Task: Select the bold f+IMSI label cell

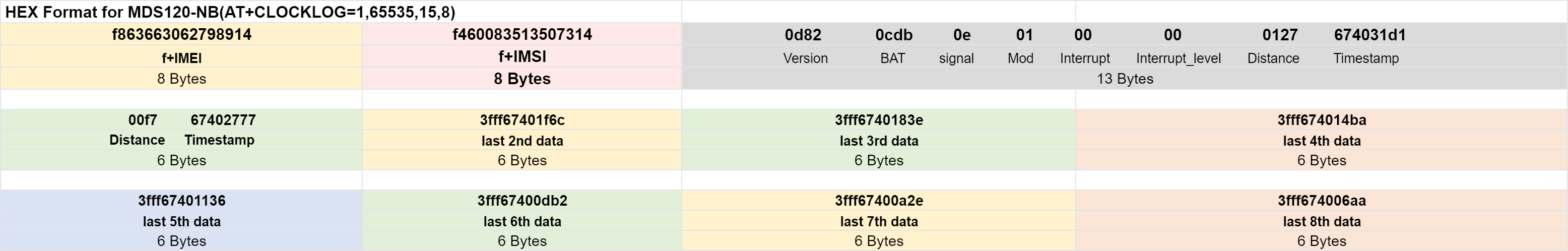Action: tap(521, 56)
